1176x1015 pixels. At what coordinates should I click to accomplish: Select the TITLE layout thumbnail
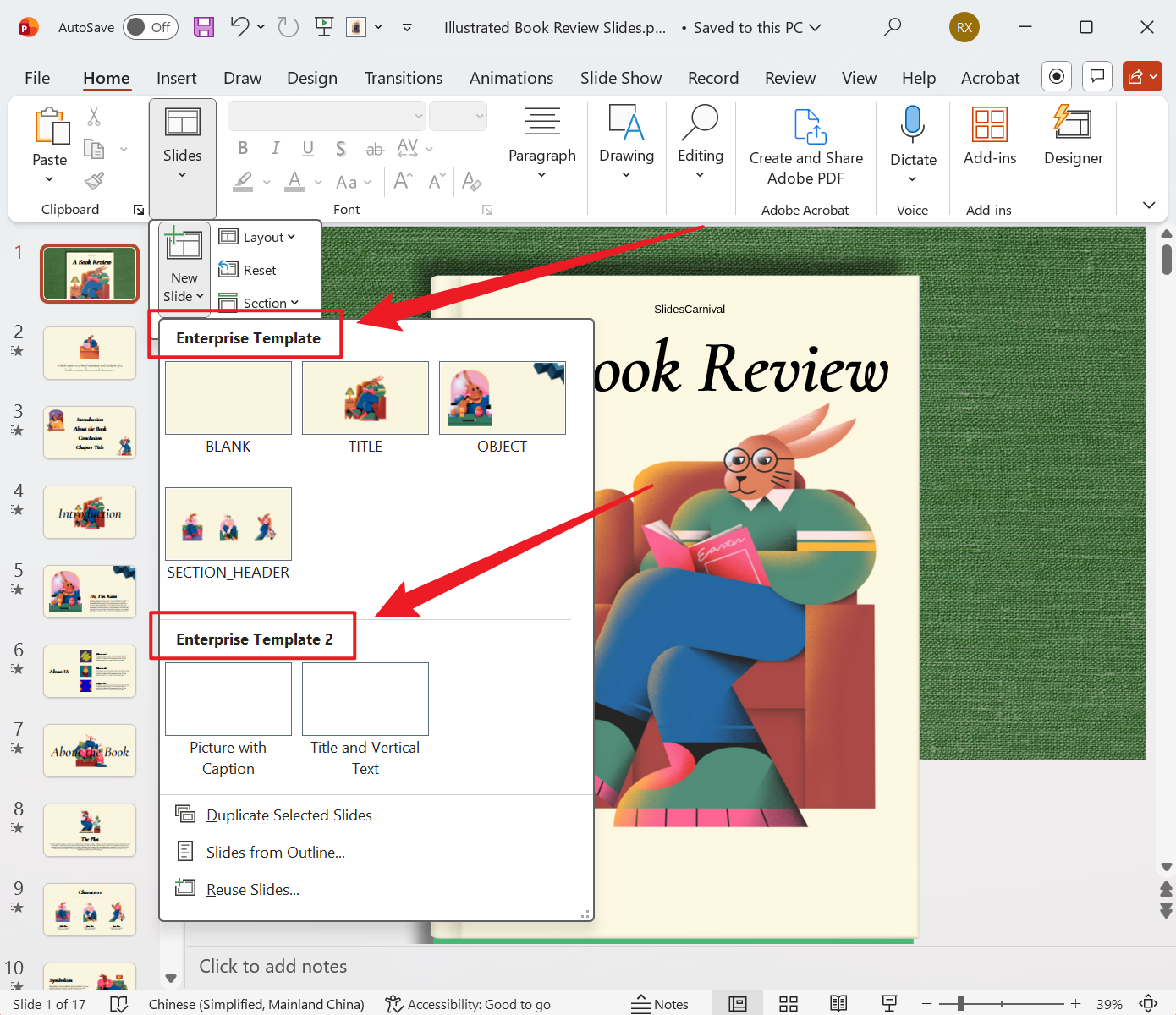pos(365,398)
